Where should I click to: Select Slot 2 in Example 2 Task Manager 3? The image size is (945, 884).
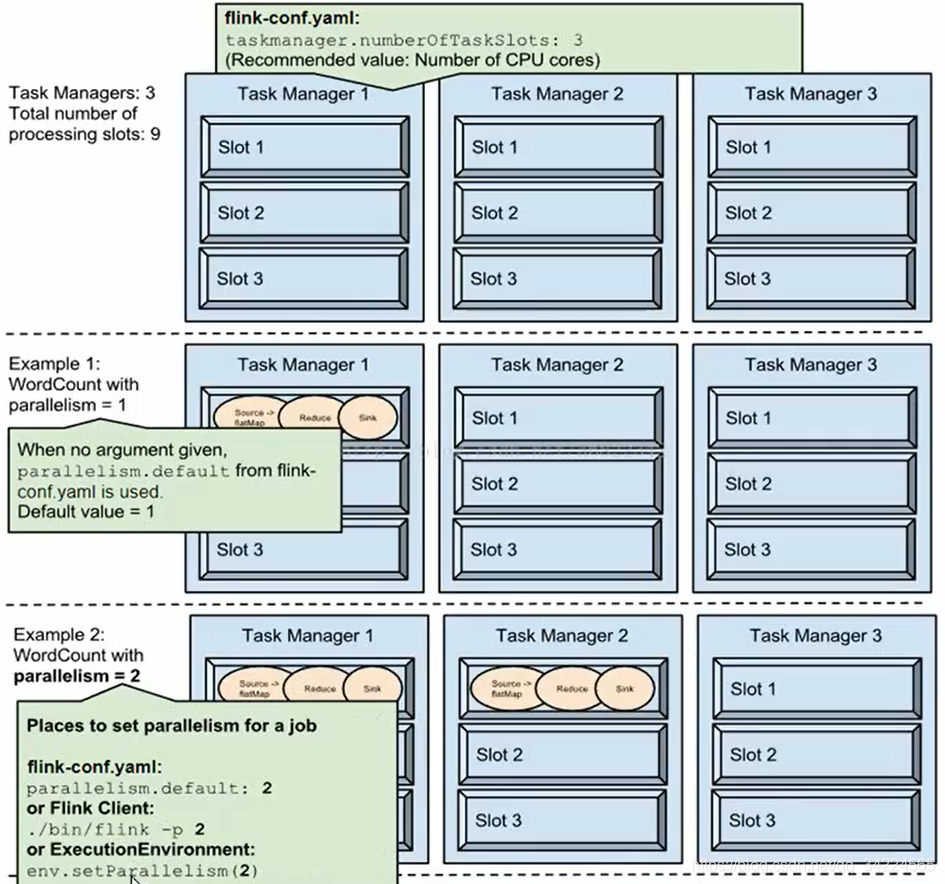(817, 754)
